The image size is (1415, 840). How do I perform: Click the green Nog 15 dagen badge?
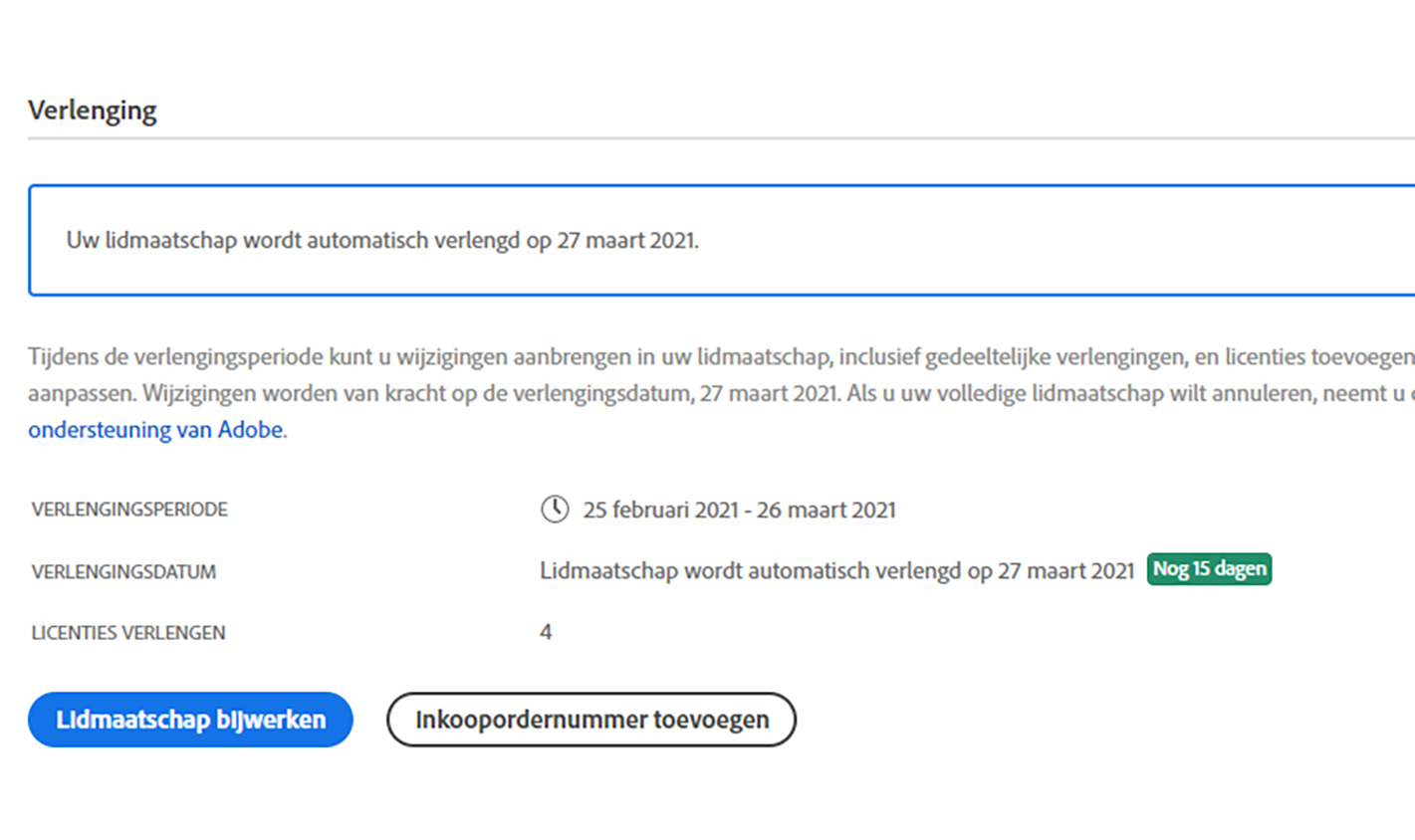pos(1209,569)
